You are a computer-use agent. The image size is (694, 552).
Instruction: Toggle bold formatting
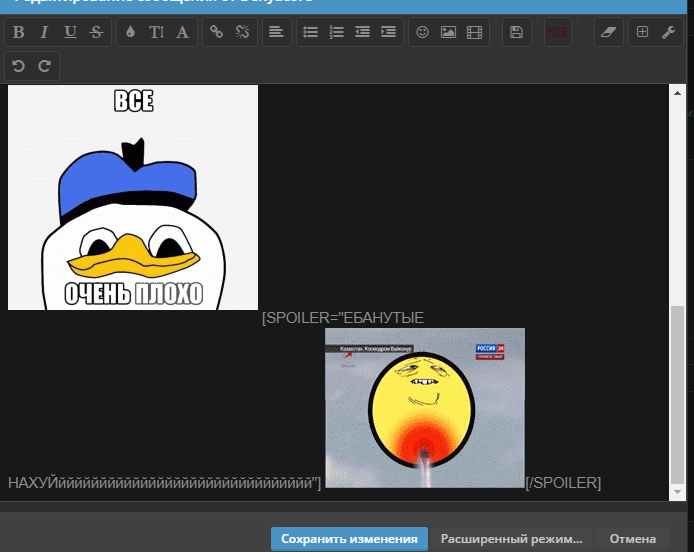tap(18, 32)
